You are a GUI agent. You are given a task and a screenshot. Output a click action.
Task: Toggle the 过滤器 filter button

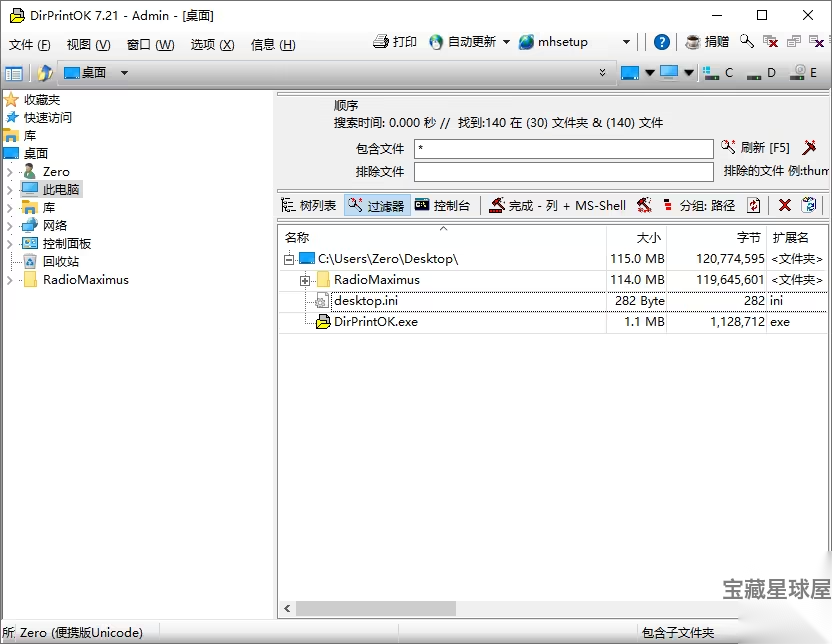coord(377,205)
